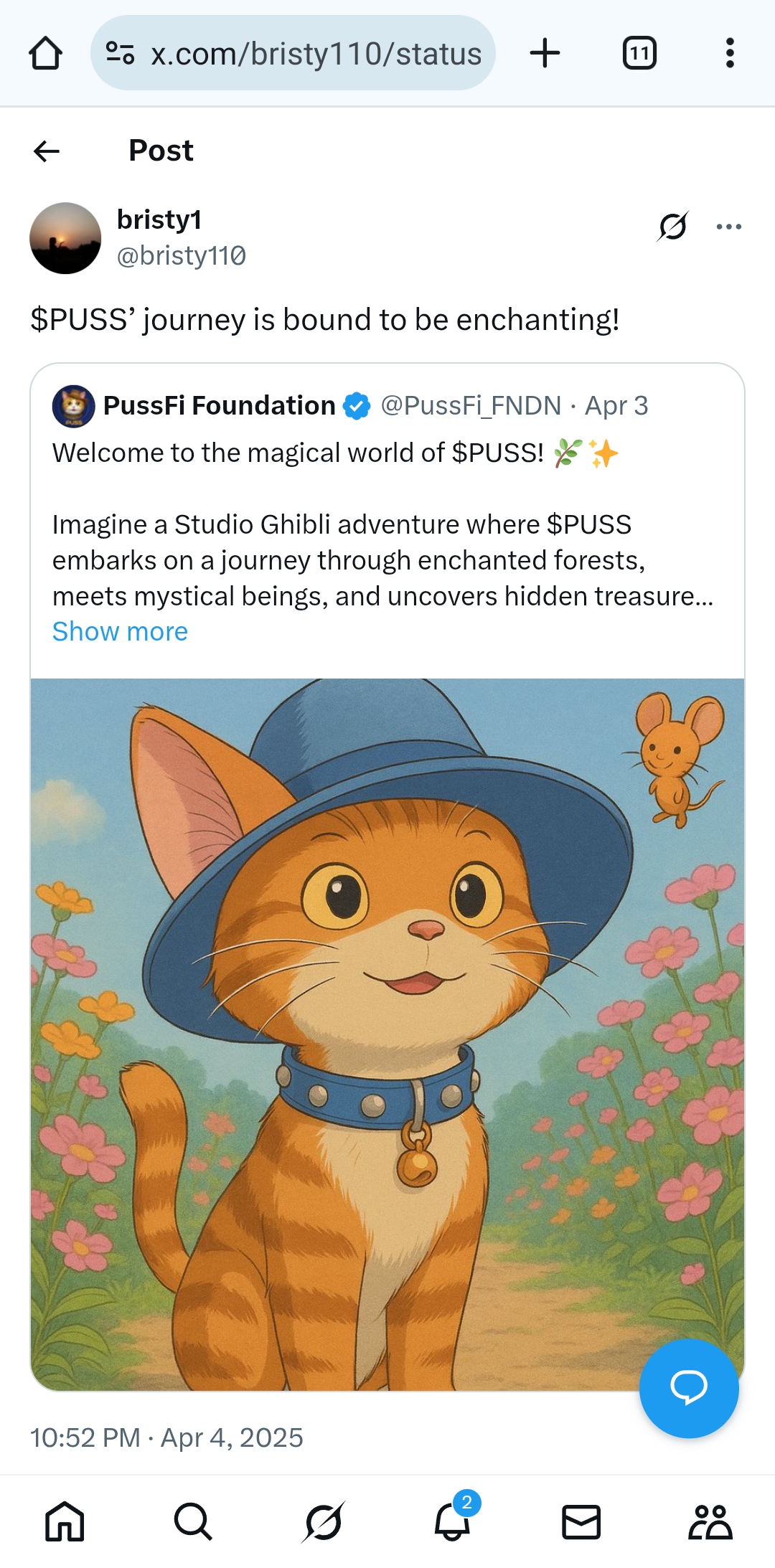Image resolution: width=775 pixels, height=1568 pixels.
Task: Go back using the Post arrow
Action: pyautogui.click(x=47, y=151)
